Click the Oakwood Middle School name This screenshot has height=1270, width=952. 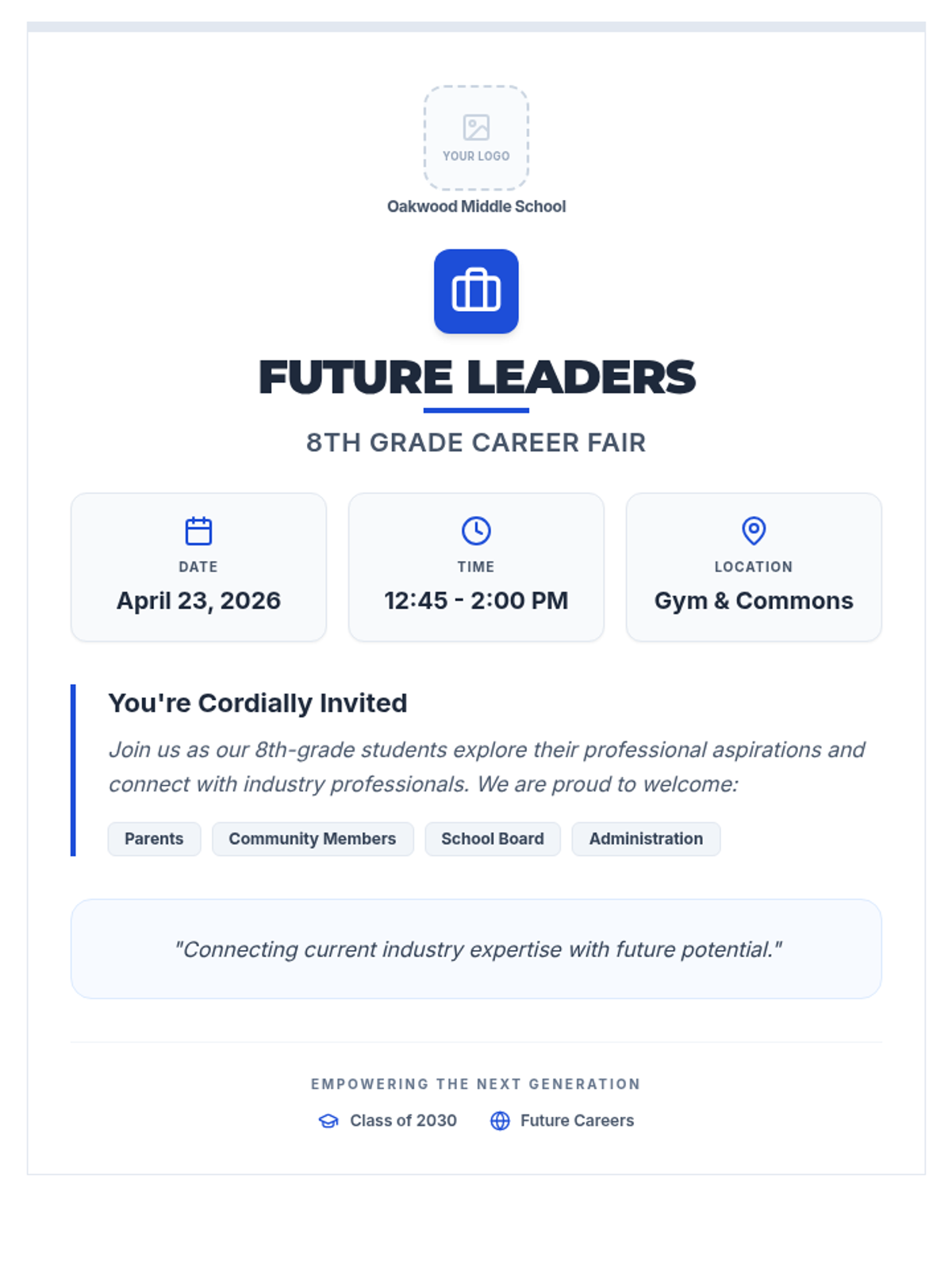click(x=476, y=206)
